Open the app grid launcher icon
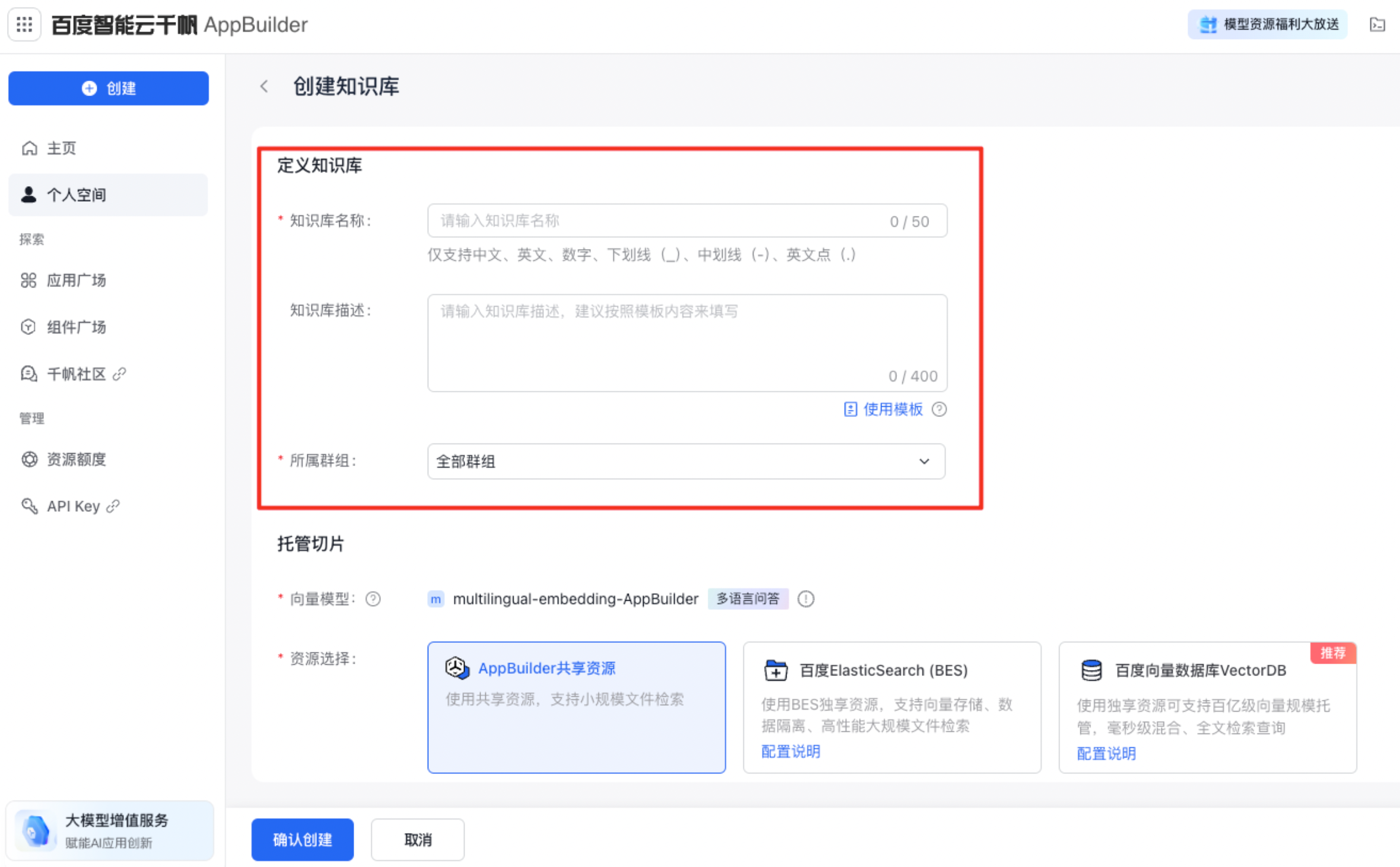The image size is (1400, 867). point(24,24)
